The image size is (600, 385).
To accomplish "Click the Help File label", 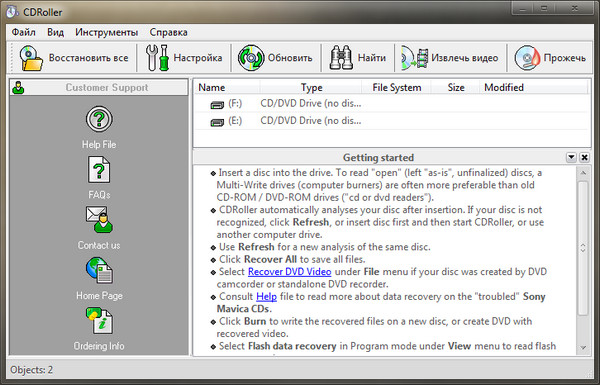I will 99,145.
